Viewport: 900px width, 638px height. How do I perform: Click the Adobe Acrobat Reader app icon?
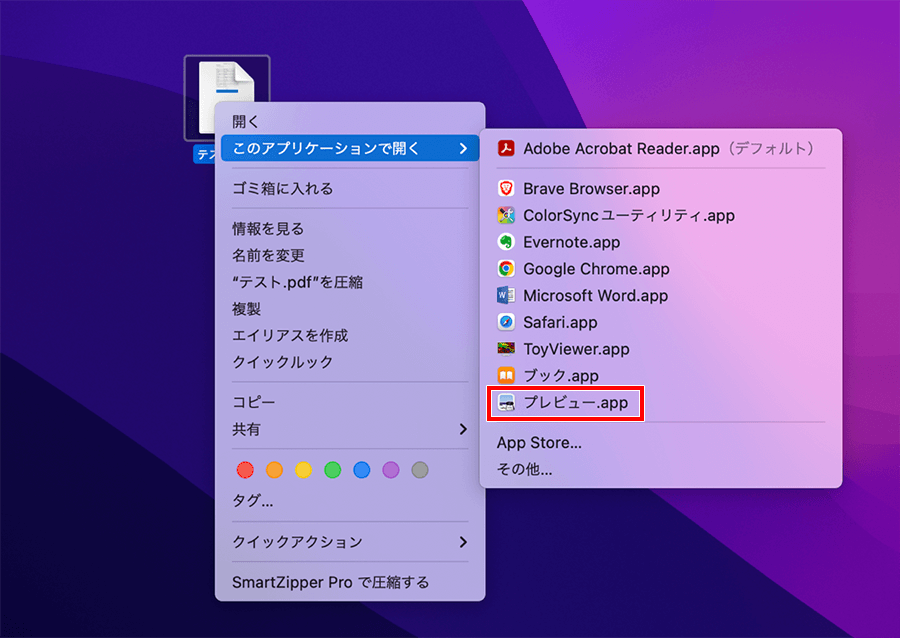[506, 149]
